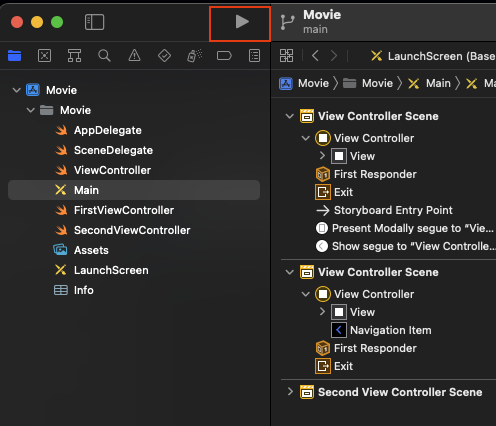The height and width of the screenshot is (426, 496).
Task: Select the Navigation Item row
Action: point(381,330)
